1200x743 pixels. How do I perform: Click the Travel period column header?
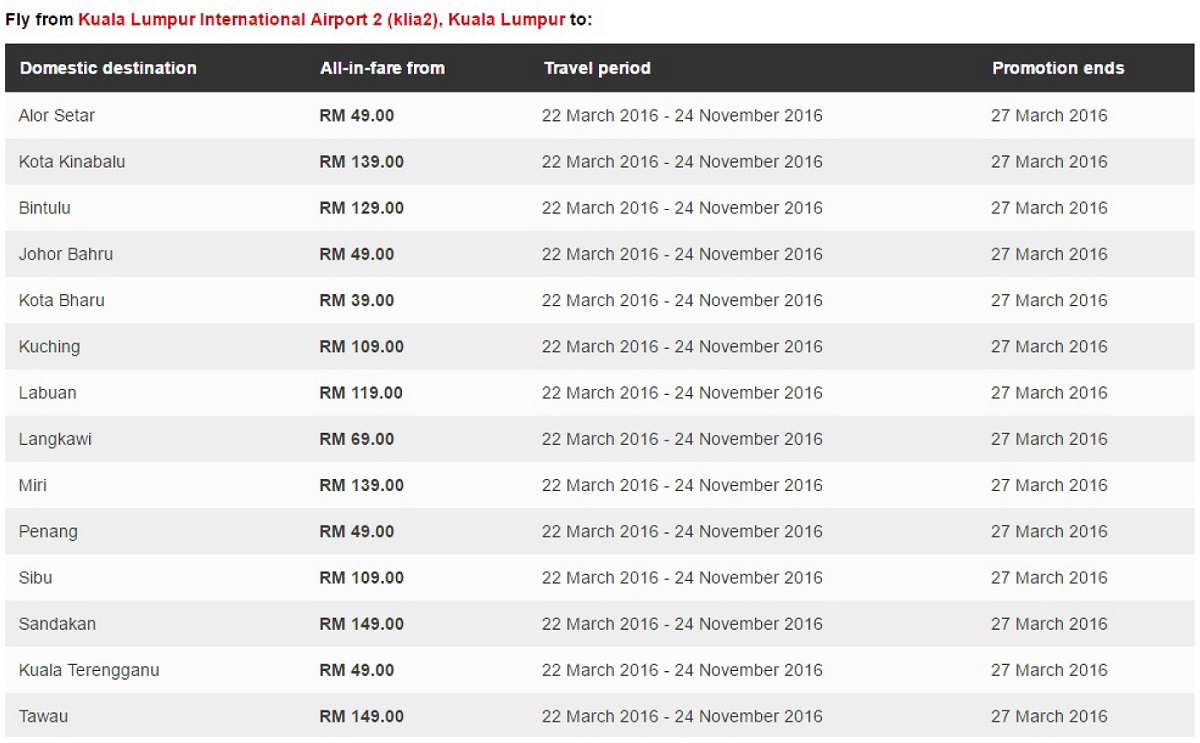tap(597, 68)
